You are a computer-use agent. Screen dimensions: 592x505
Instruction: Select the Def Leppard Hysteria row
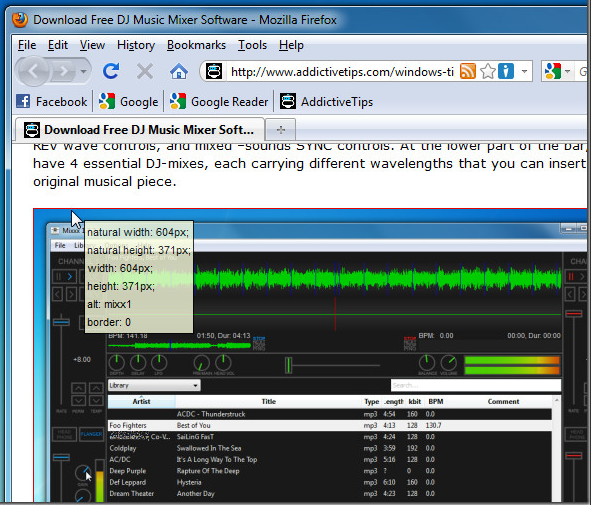point(329,482)
